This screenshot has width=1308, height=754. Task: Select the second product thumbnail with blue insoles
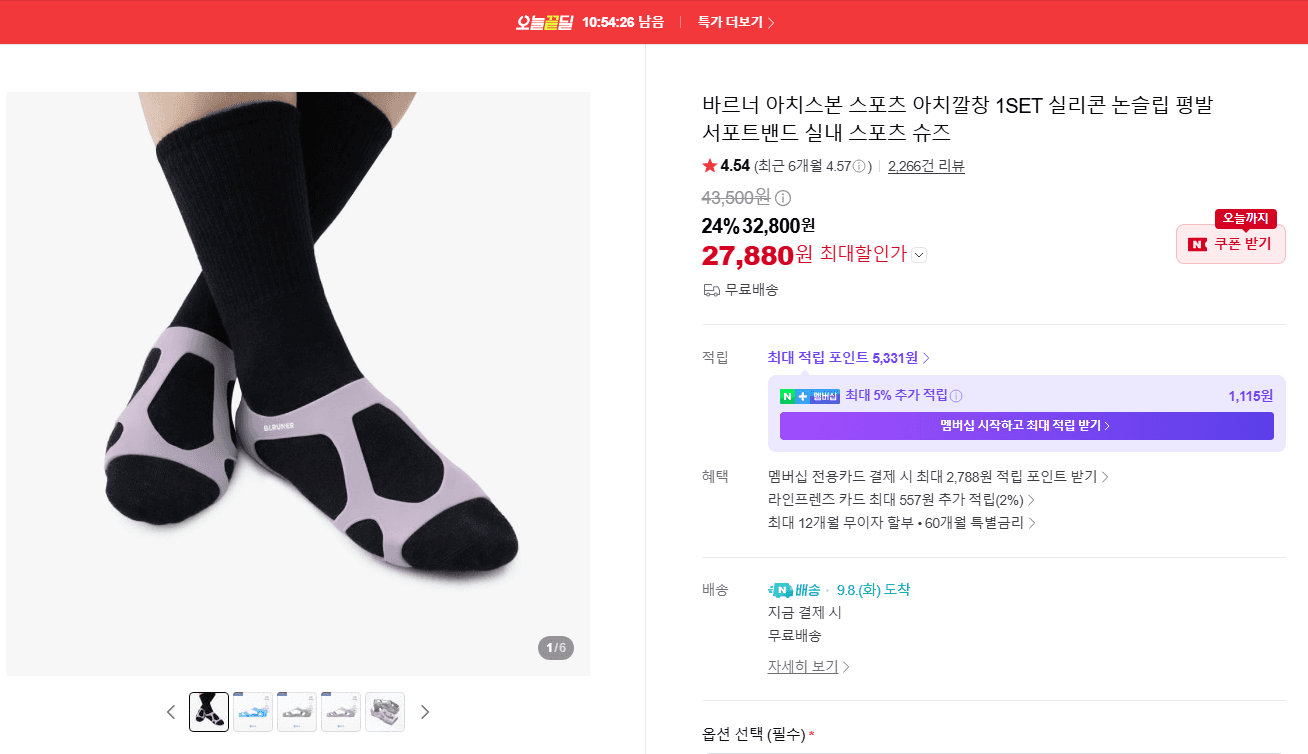point(253,712)
